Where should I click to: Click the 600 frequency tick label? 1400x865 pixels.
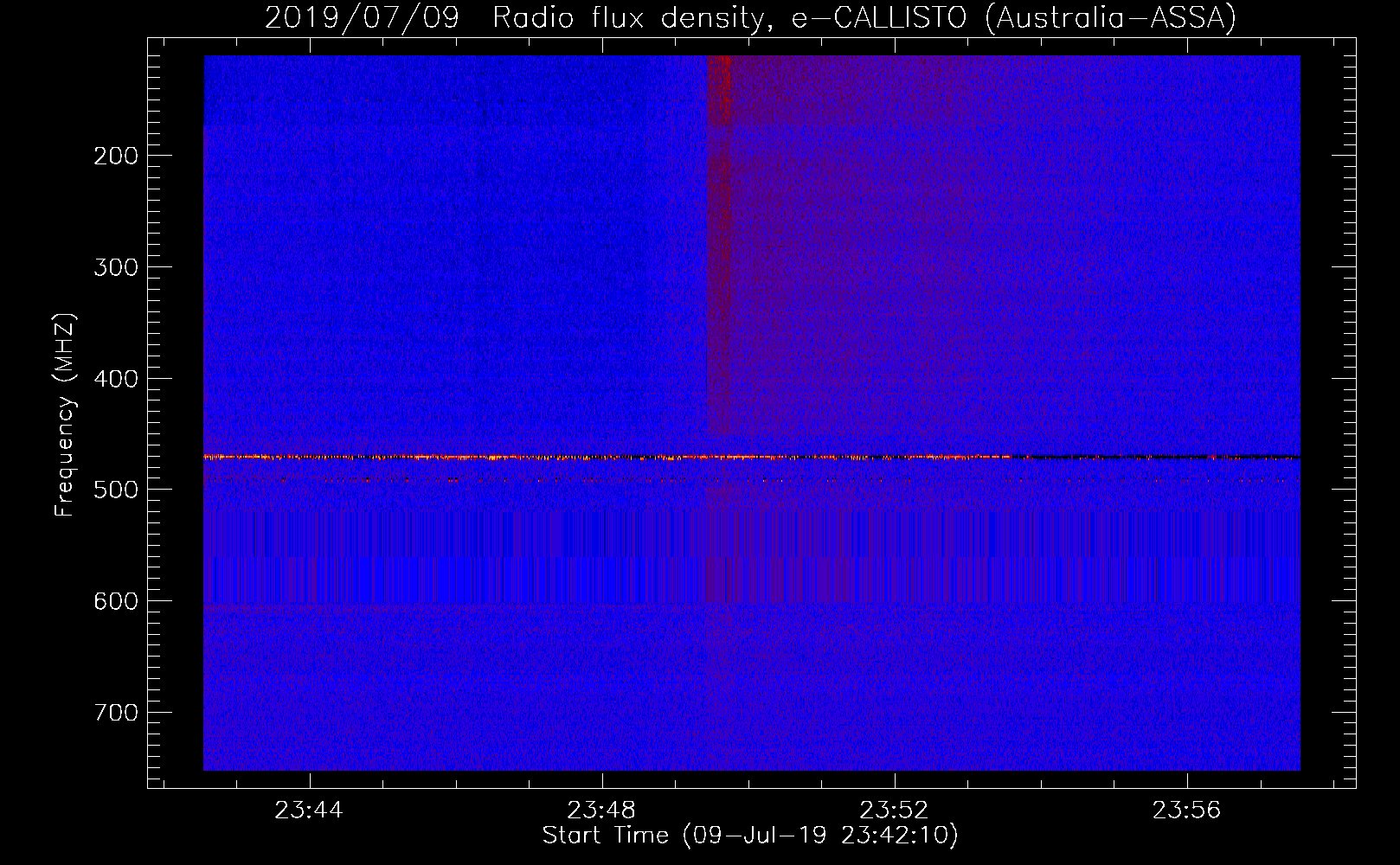click(x=116, y=601)
